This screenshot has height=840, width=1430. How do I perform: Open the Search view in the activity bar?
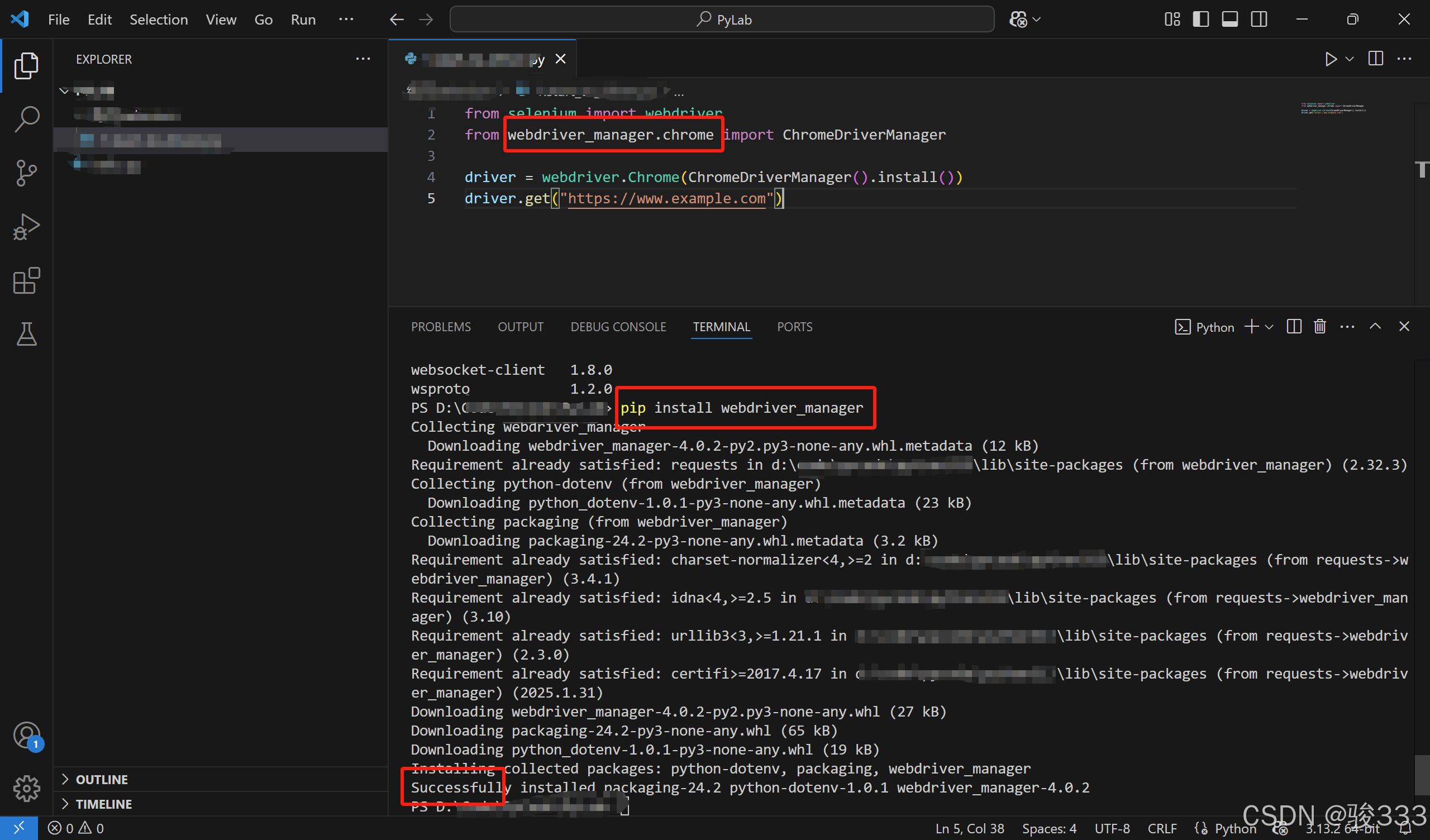(x=26, y=118)
